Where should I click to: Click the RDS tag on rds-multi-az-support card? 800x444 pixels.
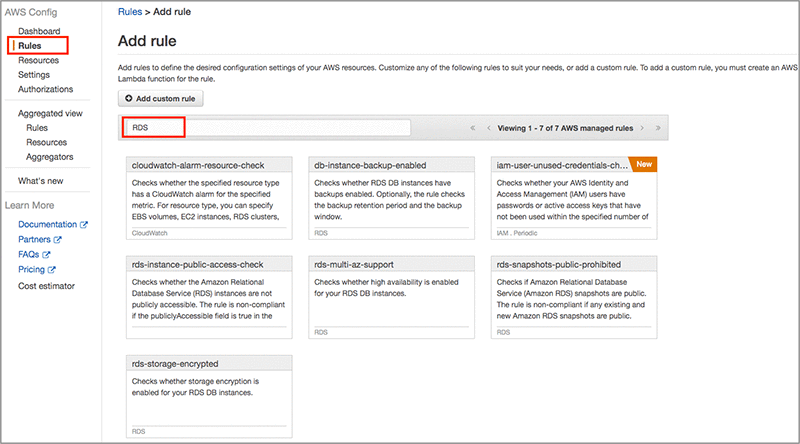pos(321,332)
